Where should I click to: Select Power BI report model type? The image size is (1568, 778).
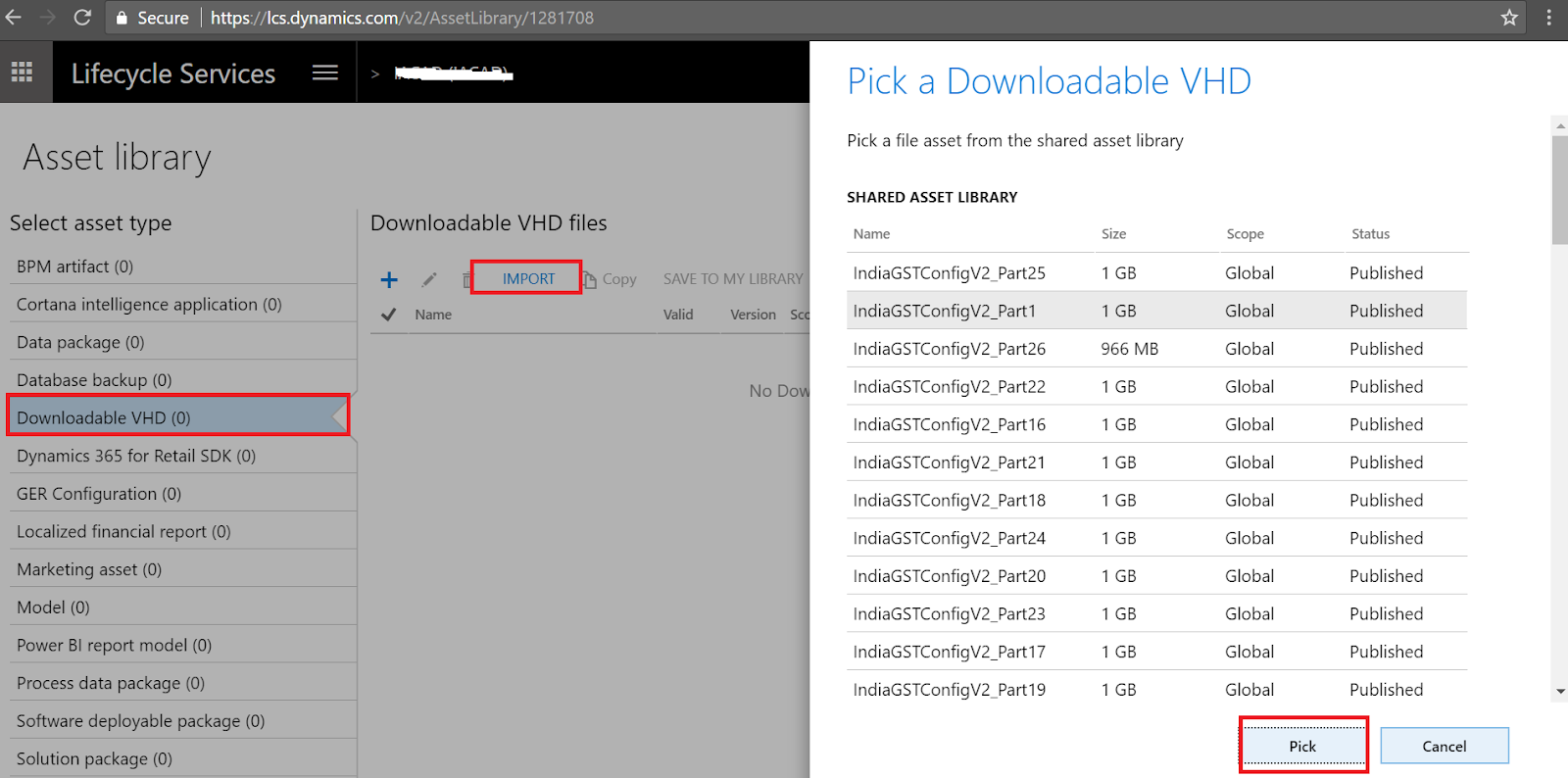point(182,645)
